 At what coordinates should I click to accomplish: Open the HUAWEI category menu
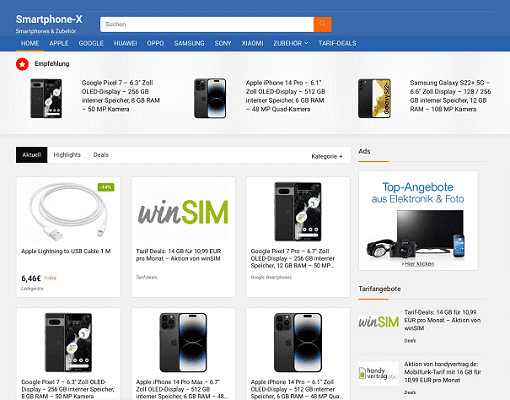click(125, 43)
